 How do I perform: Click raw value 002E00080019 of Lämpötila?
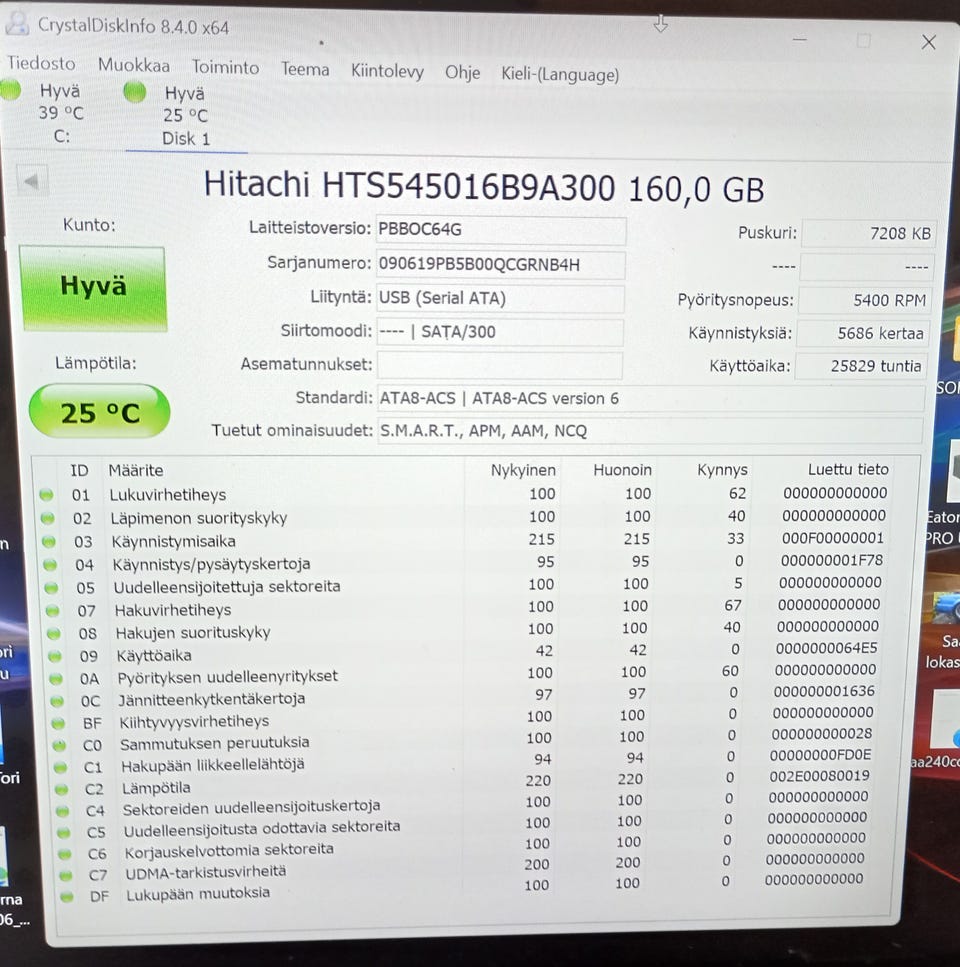819,775
